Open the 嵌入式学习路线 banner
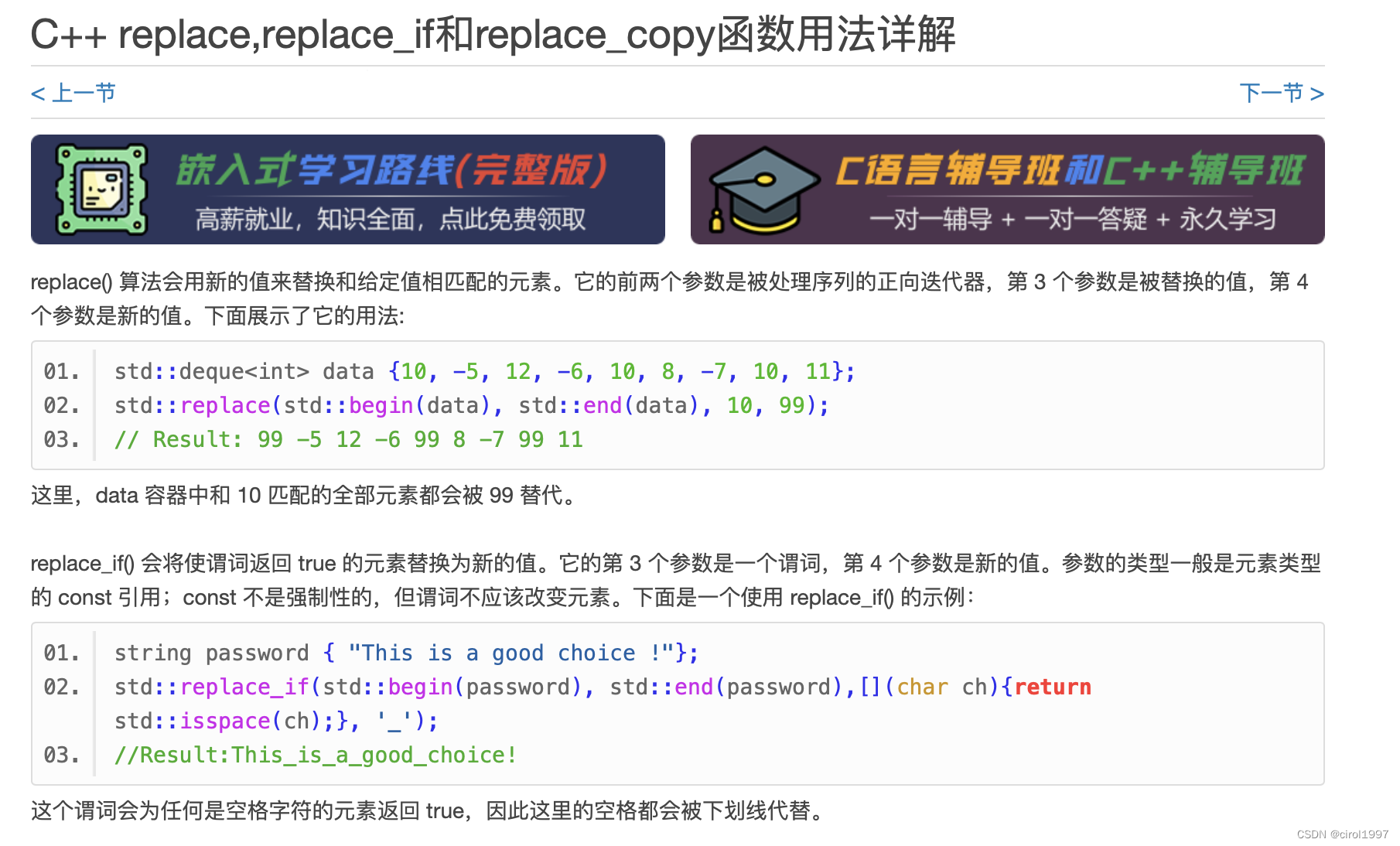The width and height of the screenshot is (1400, 846). click(x=348, y=189)
